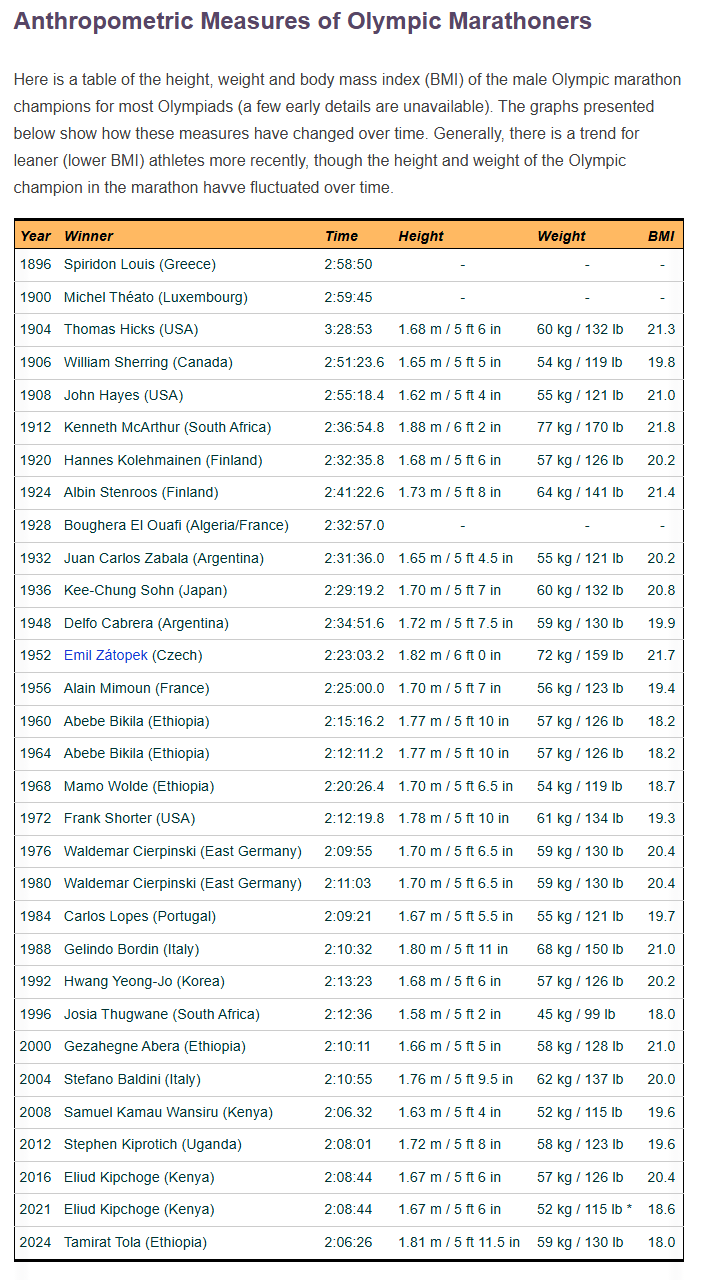The width and height of the screenshot is (705, 1280).
Task: Click the Juan Carlos Zabala (Argentina) cell
Action: (165, 558)
